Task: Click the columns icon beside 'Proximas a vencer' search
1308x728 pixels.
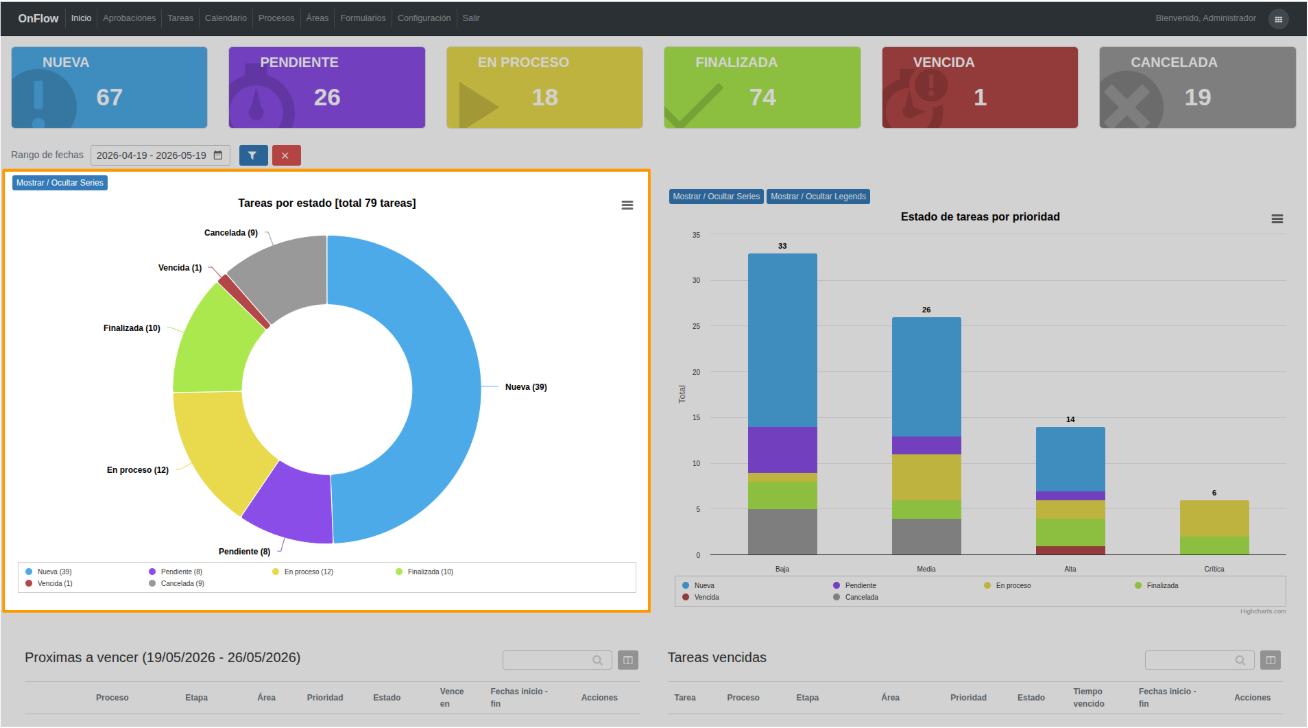Action: 628,660
